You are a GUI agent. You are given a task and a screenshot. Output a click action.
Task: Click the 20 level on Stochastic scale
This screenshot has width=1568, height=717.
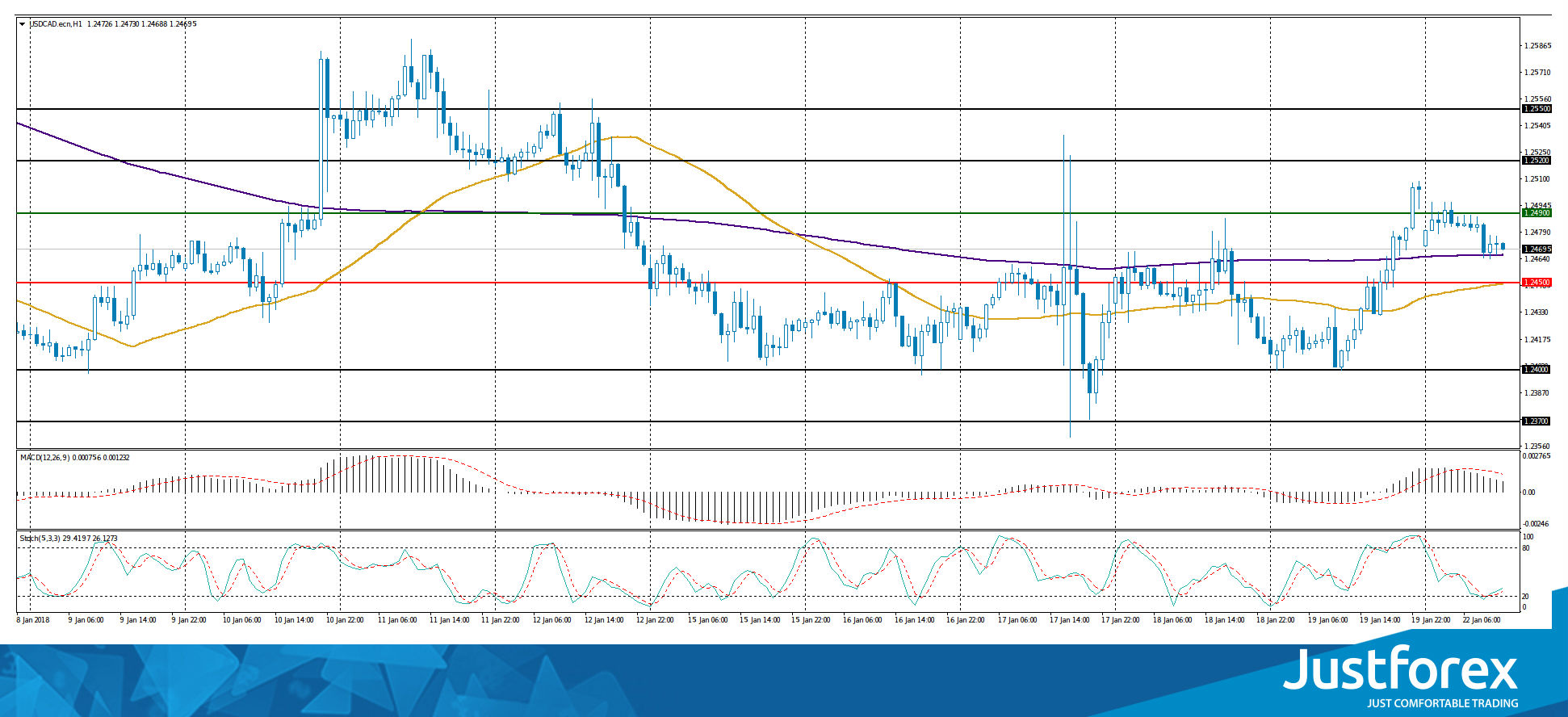[1527, 597]
